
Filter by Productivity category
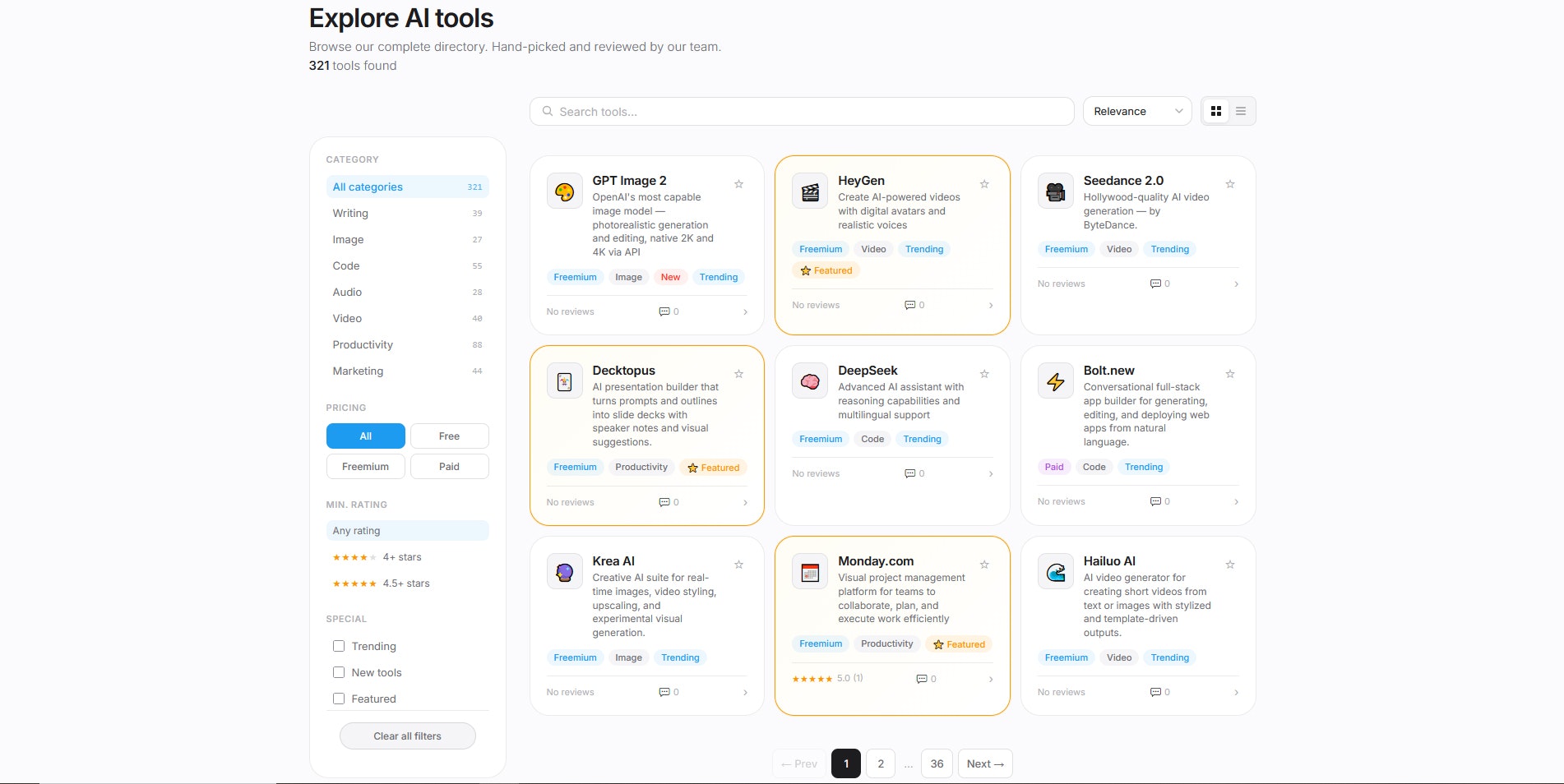coord(408,344)
